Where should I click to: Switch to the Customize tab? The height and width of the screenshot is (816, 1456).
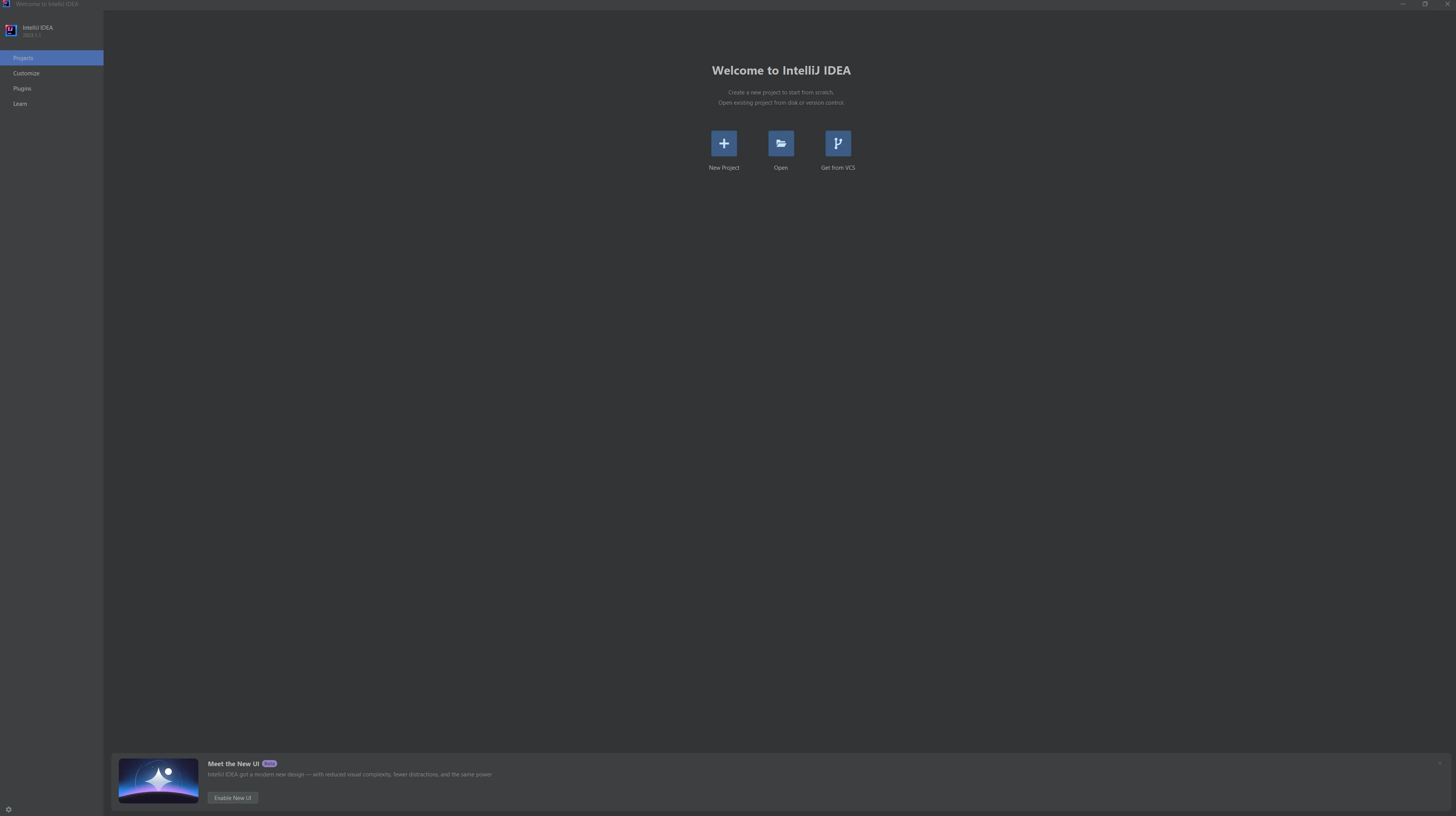[x=51, y=73]
